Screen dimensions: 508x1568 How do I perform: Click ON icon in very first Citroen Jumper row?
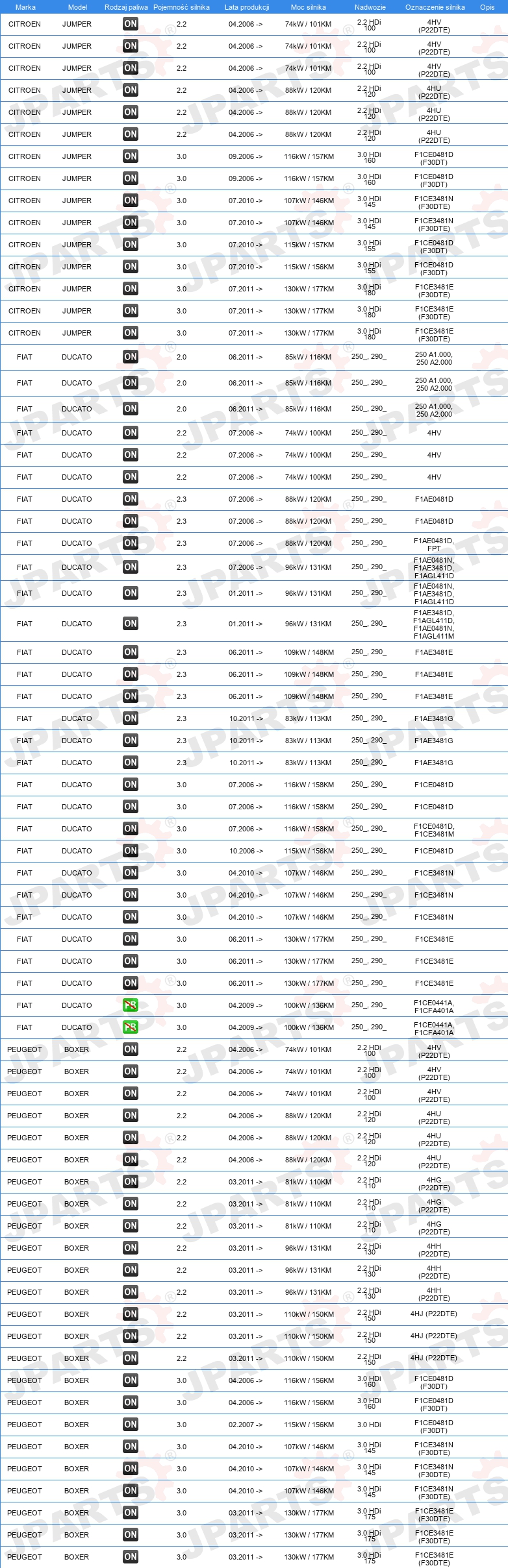[131, 24]
